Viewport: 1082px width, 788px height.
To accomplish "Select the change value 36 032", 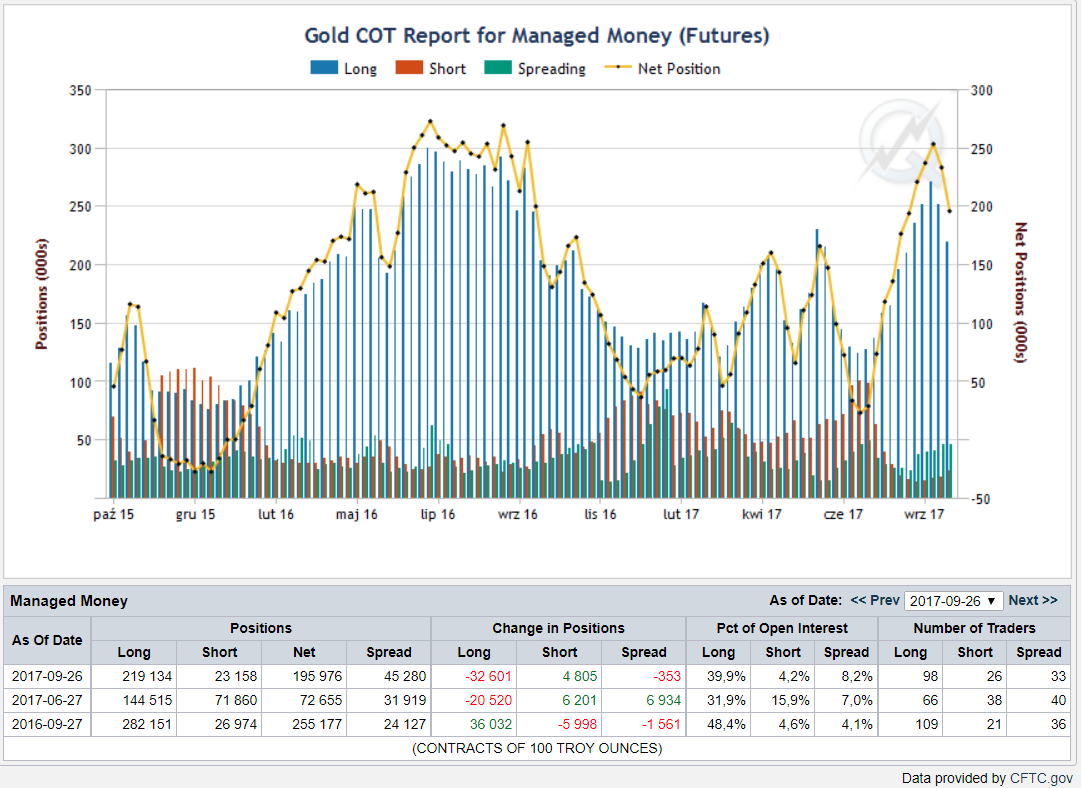I will point(491,725).
